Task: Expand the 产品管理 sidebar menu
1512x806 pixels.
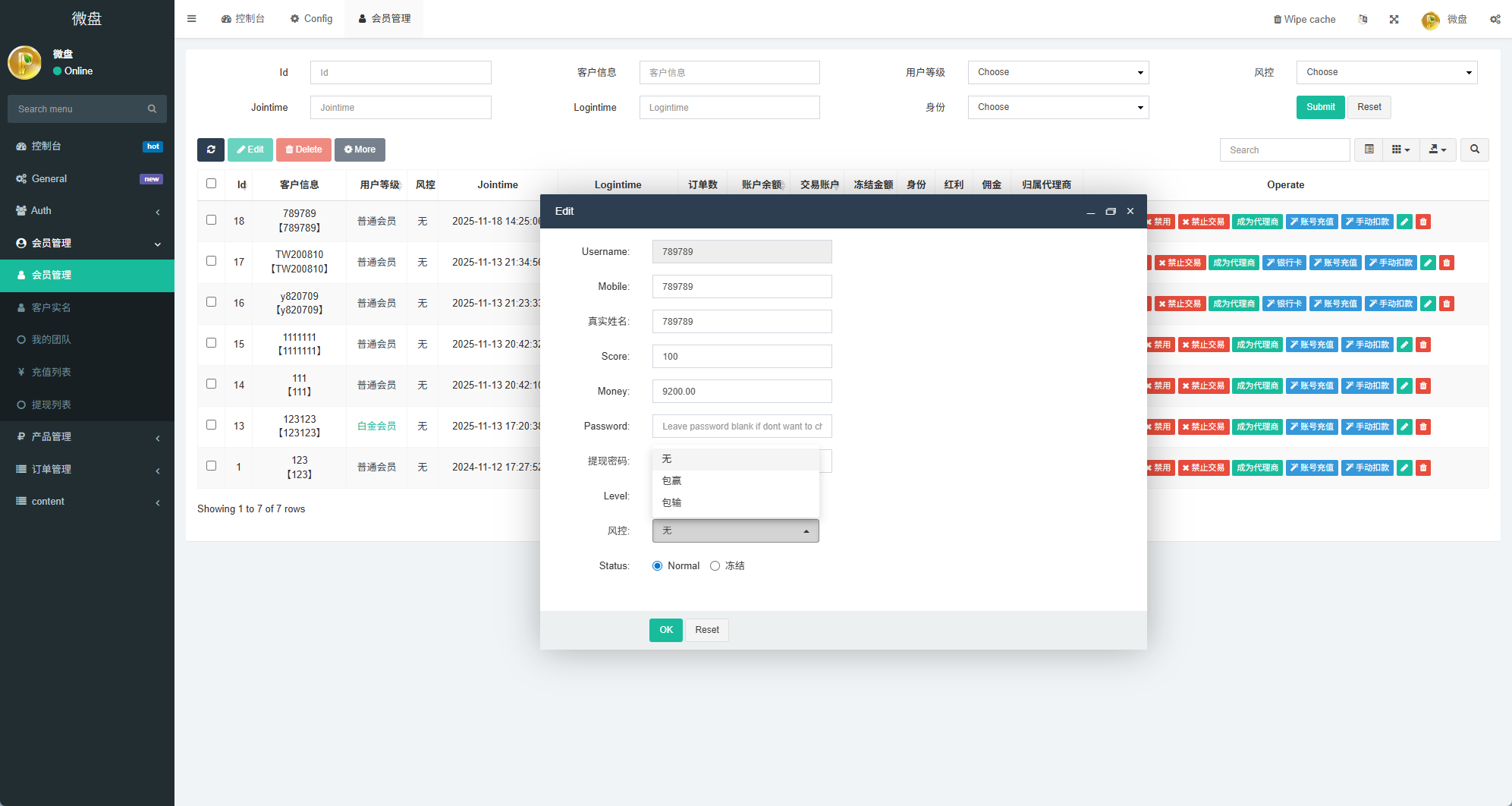Action: pyautogui.click(x=87, y=437)
